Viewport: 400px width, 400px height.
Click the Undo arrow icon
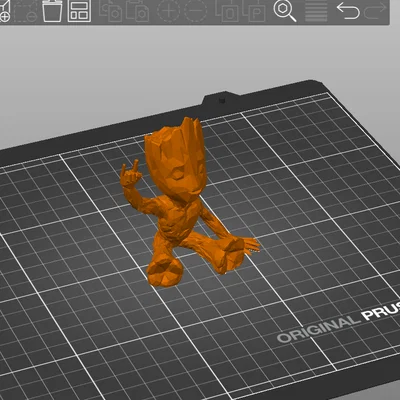[348, 11]
